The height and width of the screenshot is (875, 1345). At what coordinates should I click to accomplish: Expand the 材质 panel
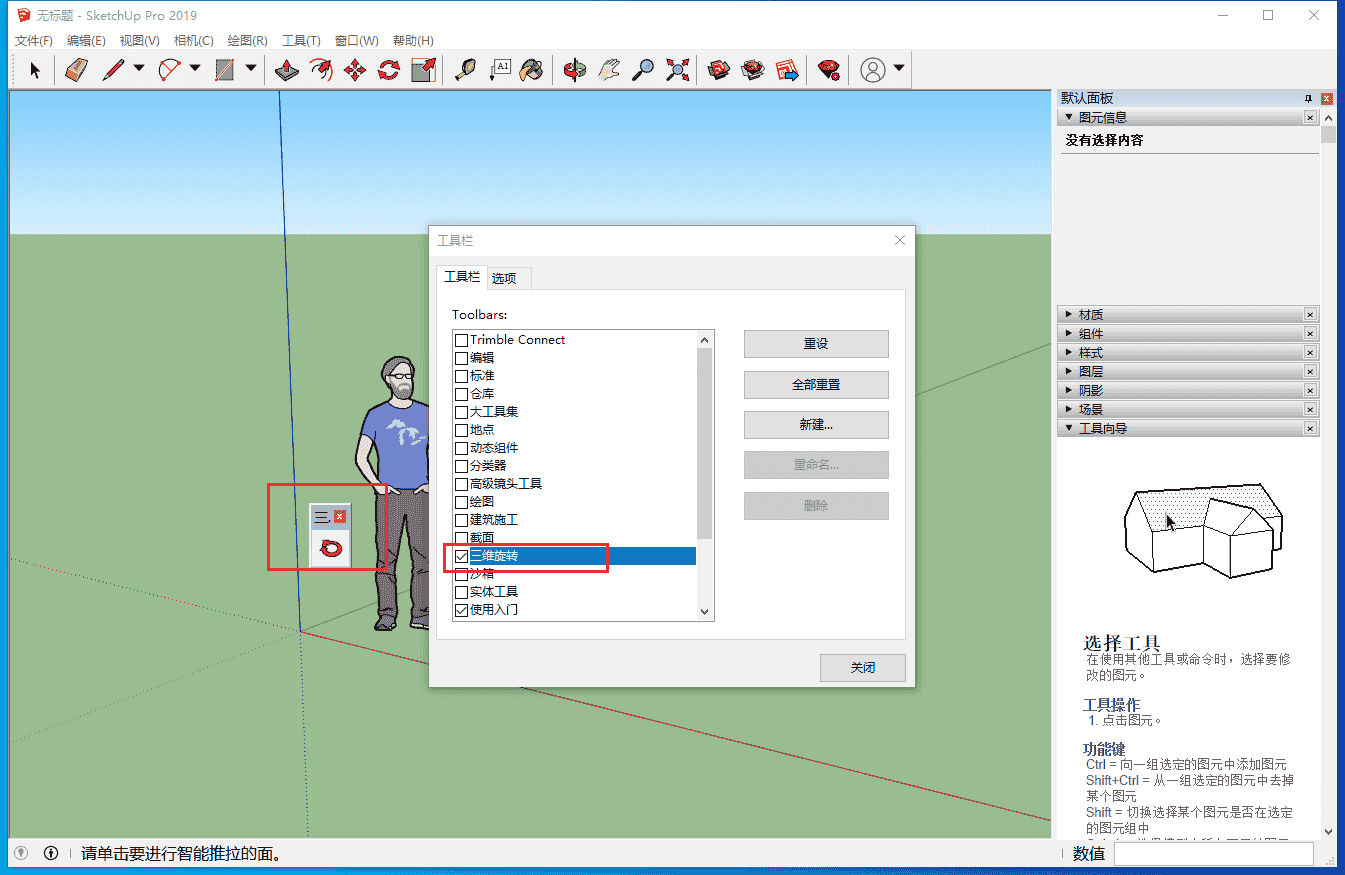coord(1069,314)
